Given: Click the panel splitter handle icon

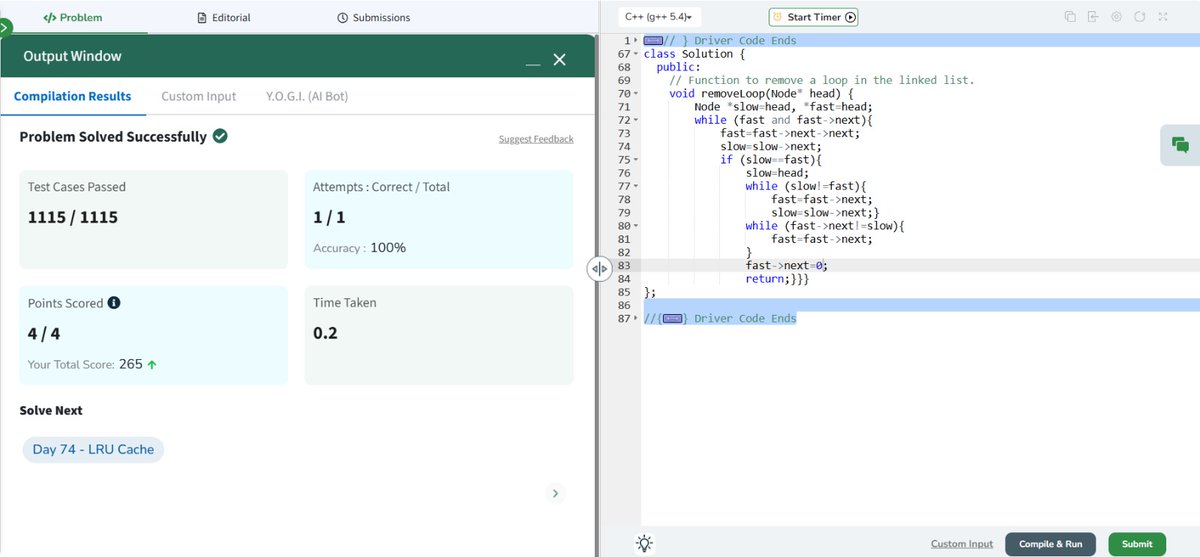Looking at the screenshot, I should tap(599, 269).
